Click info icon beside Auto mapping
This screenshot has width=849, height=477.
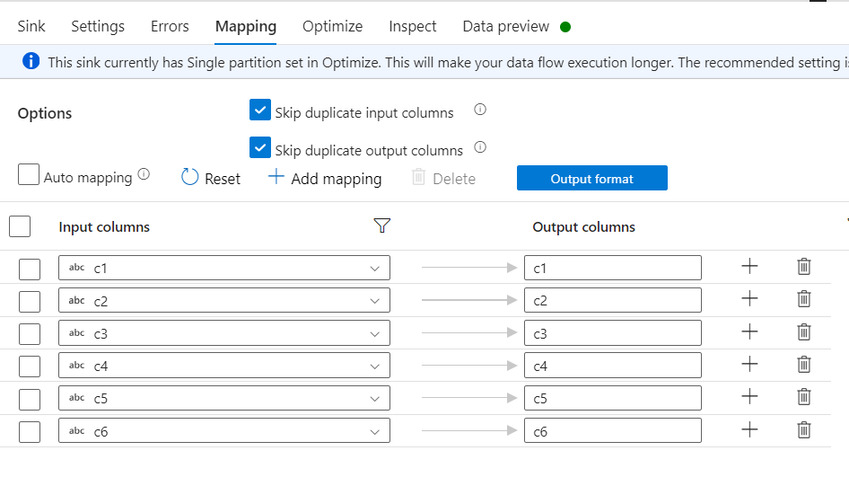coord(143,174)
